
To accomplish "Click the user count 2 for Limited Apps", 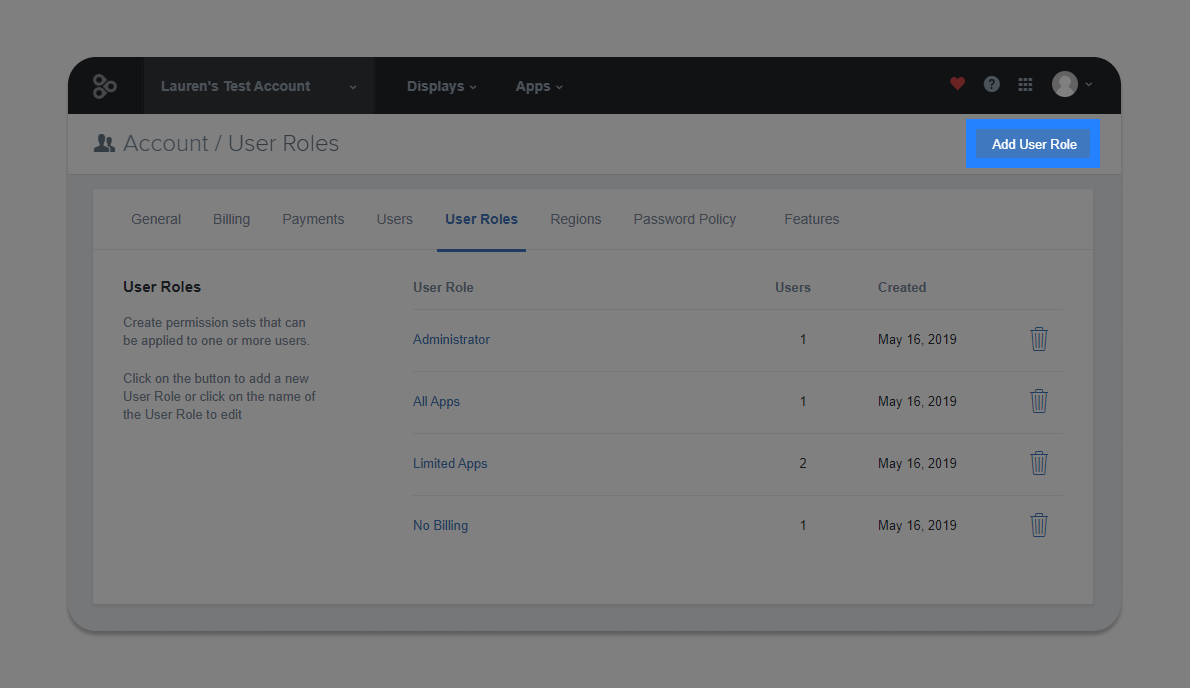I will [x=803, y=463].
